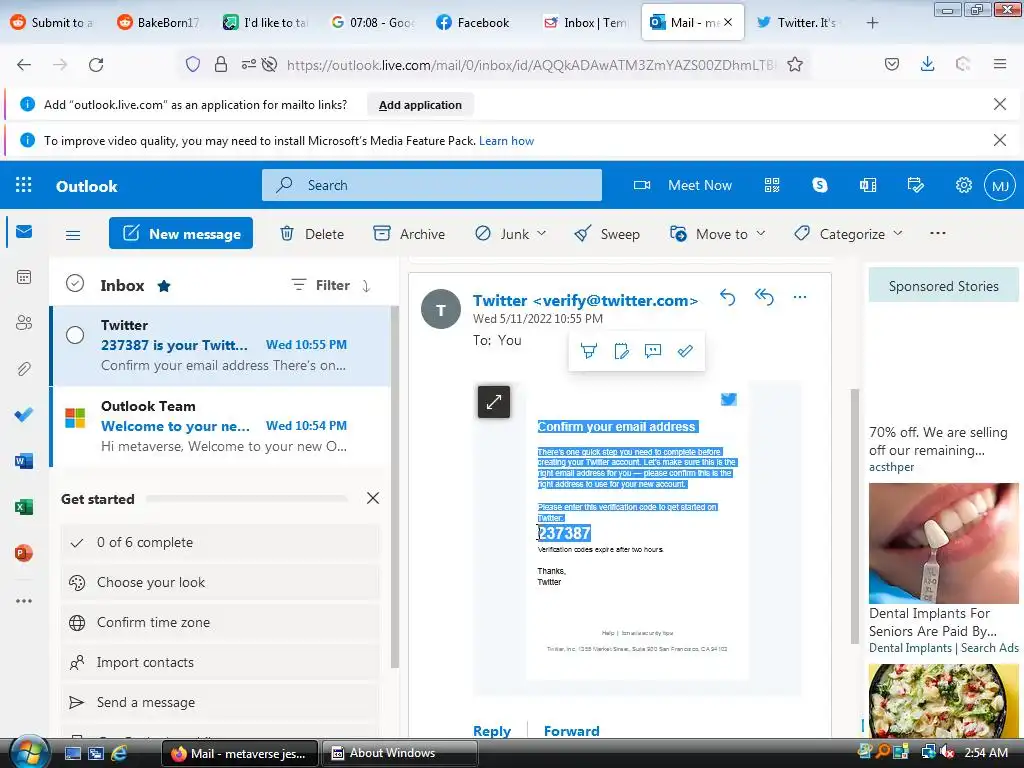Expand the email body with fullscreen arrow icon
This screenshot has width=1024, height=768.
tap(494, 402)
